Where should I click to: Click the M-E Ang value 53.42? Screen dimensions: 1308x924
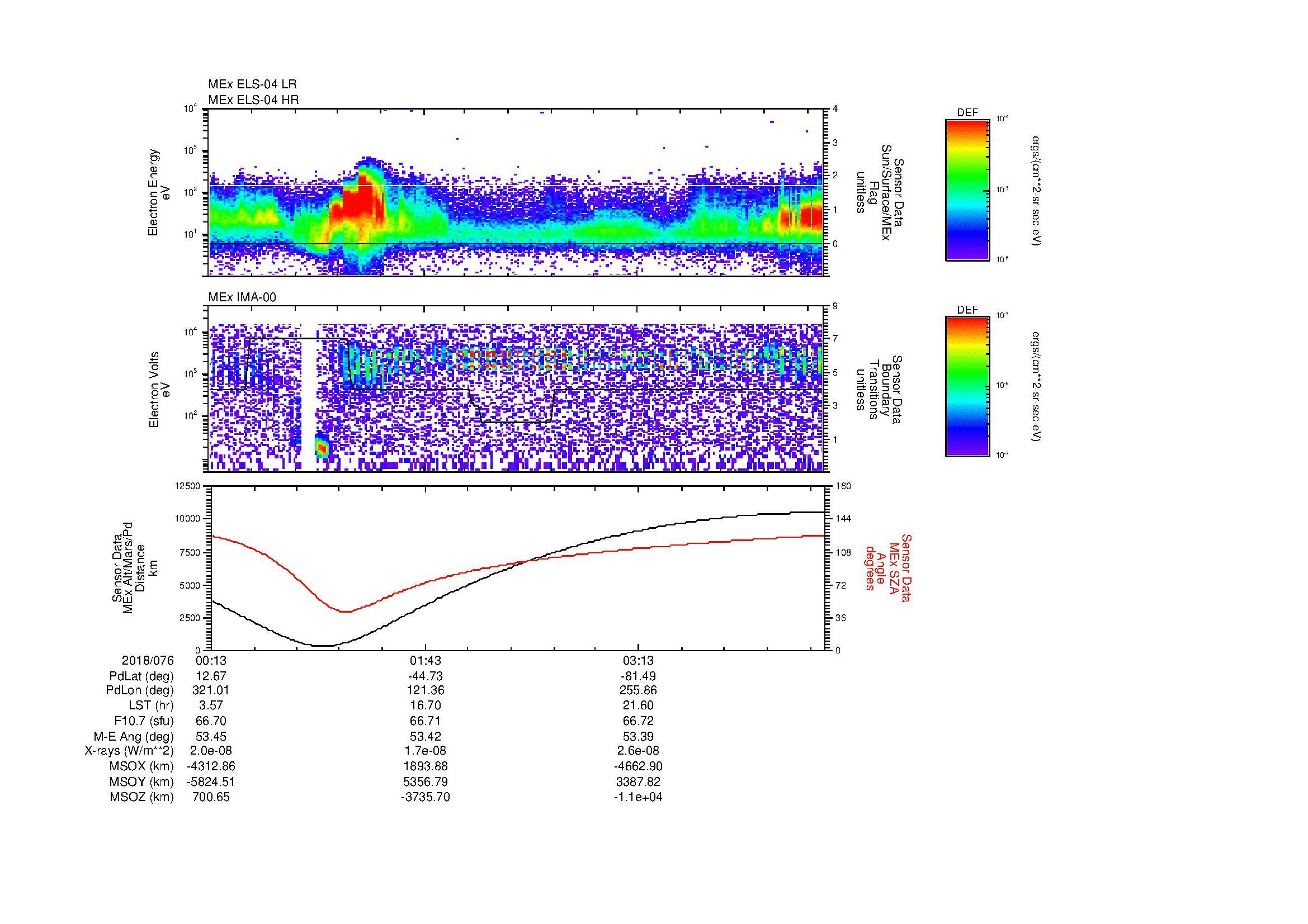point(425,736)
